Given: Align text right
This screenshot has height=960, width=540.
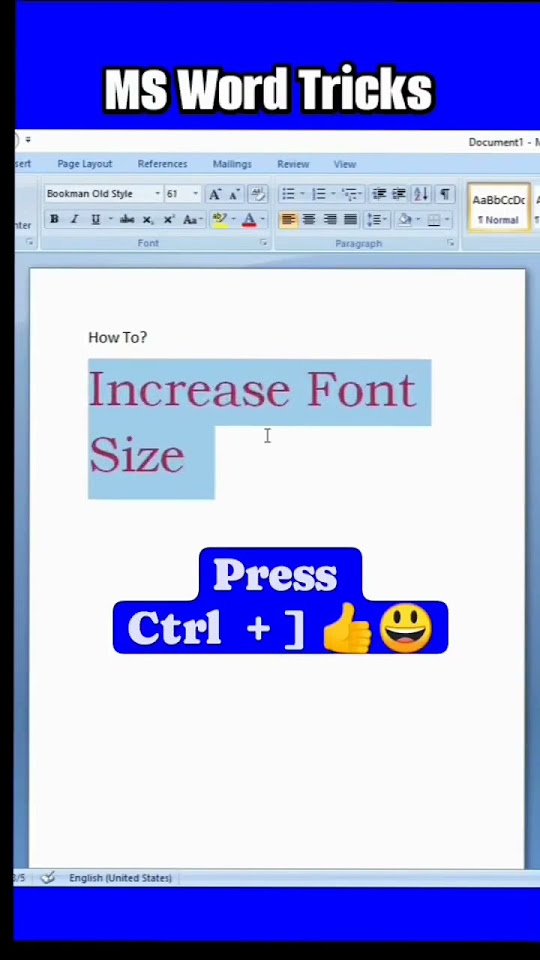Looking at the screenshot, I should click(x=330, y=219).
